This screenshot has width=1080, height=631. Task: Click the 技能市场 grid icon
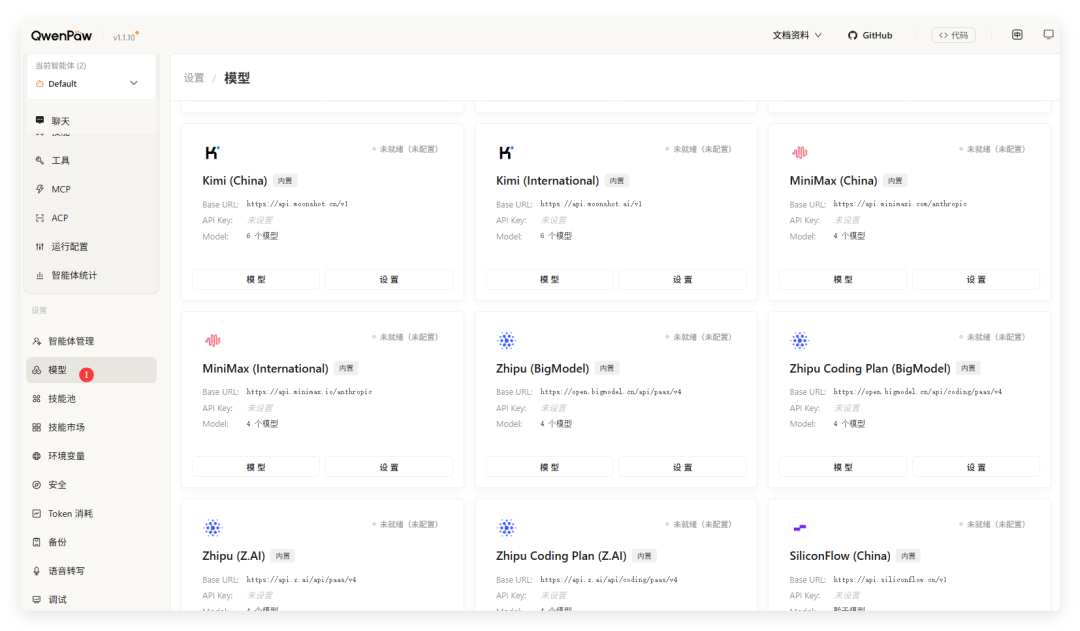point(37,427)
